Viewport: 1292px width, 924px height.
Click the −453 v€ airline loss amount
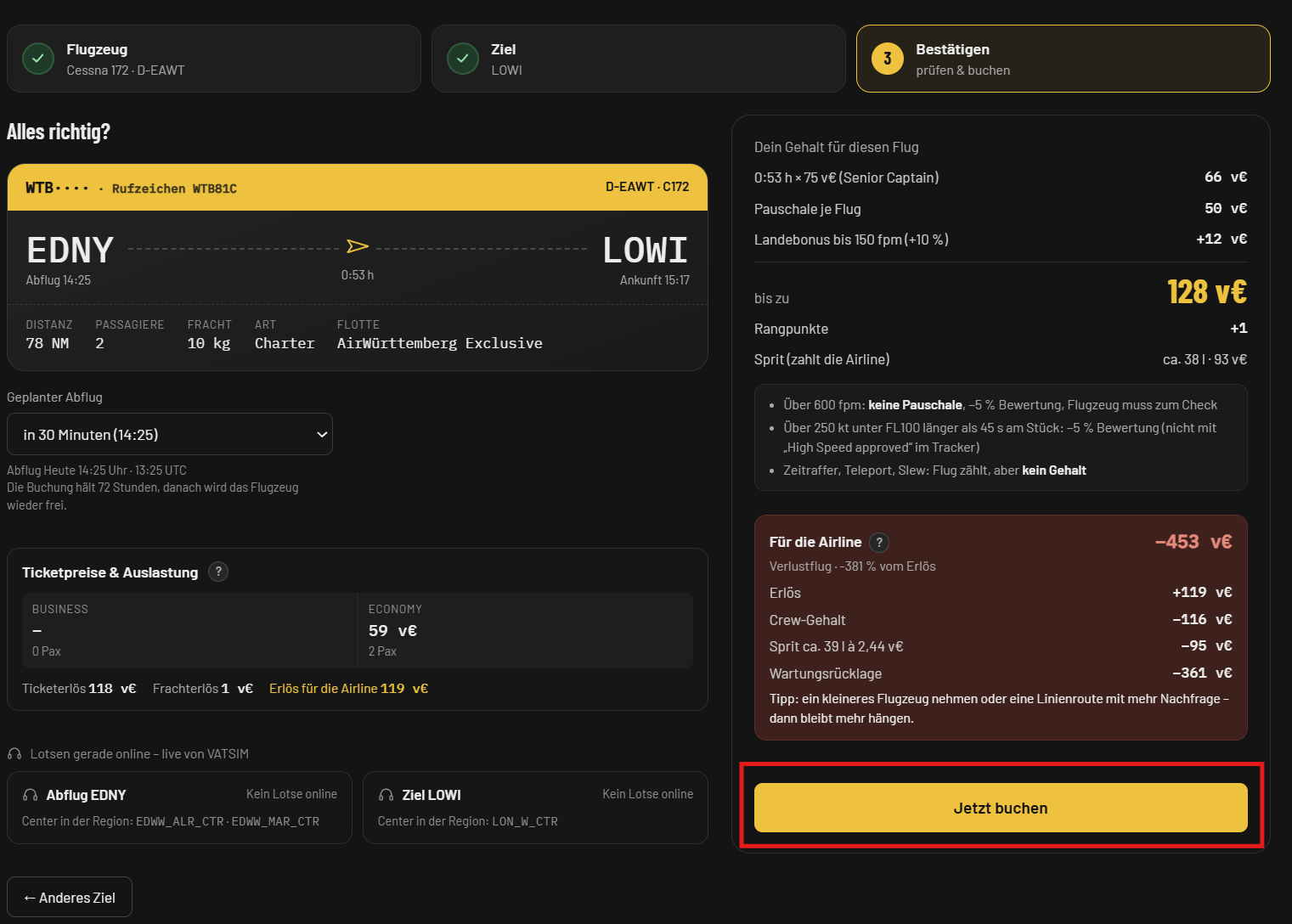(x=1193, y=542)
